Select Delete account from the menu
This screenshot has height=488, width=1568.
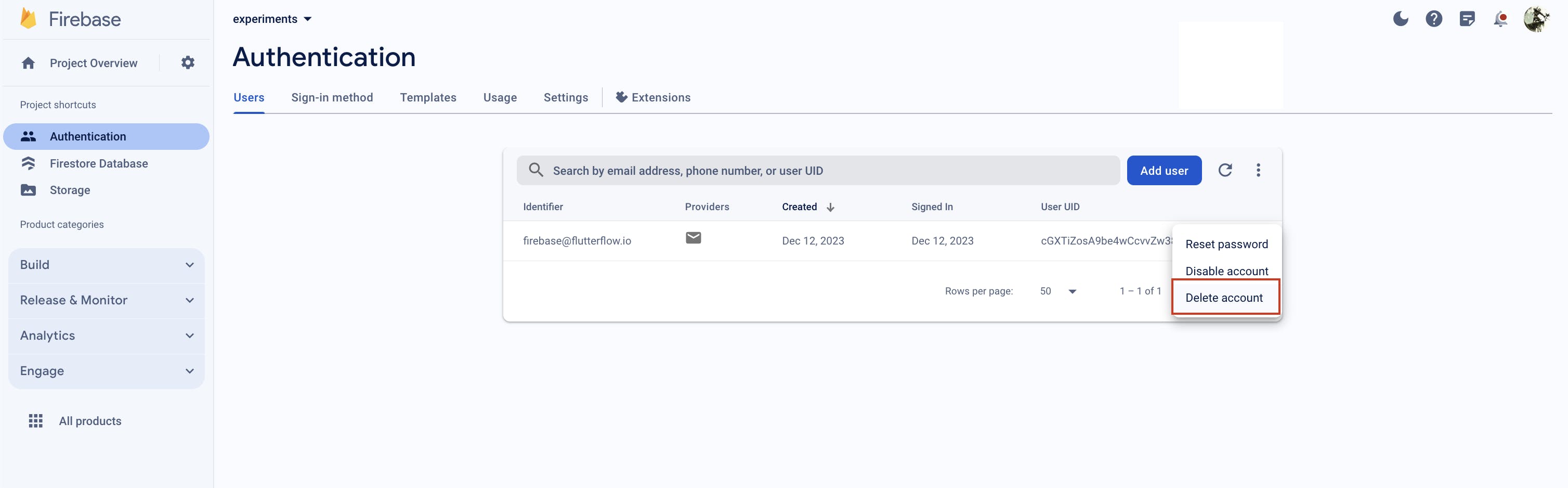tap(1224, 297)
